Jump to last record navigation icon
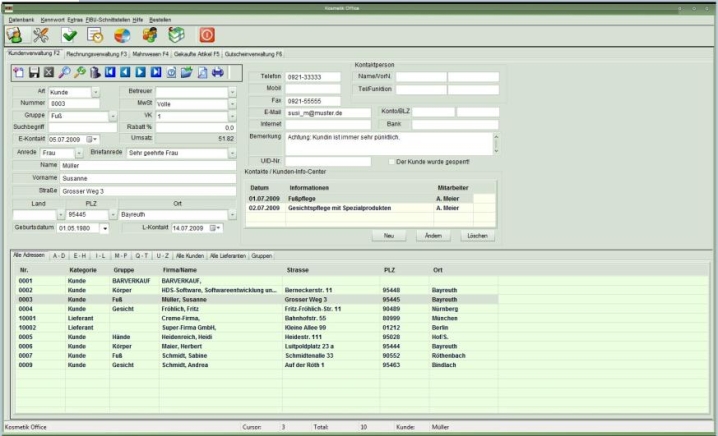The height and width of the screenshot is (436, 718). (x=157, y=72)
